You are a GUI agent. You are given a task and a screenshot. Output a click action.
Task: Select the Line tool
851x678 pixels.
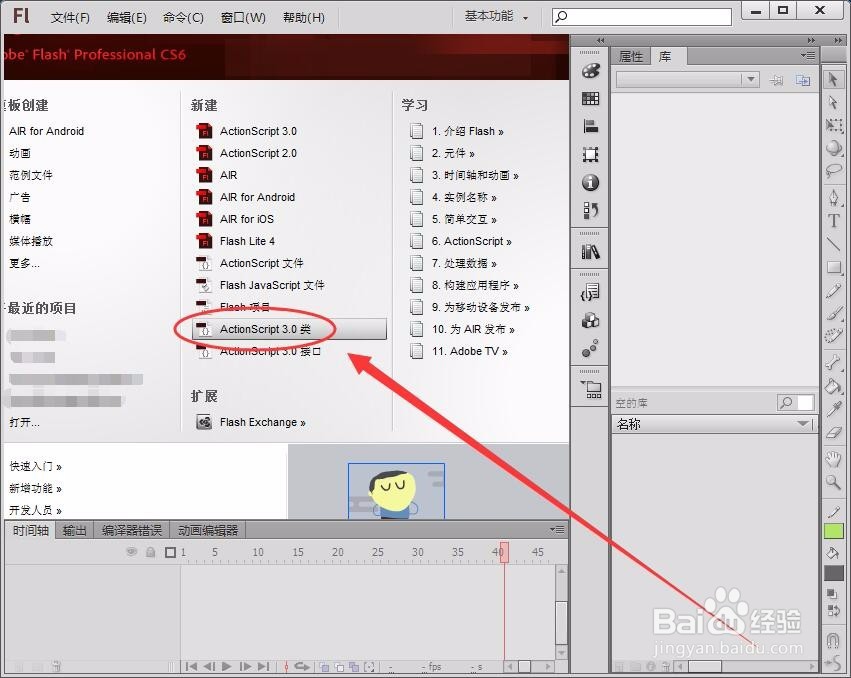(x=833, y=244)
